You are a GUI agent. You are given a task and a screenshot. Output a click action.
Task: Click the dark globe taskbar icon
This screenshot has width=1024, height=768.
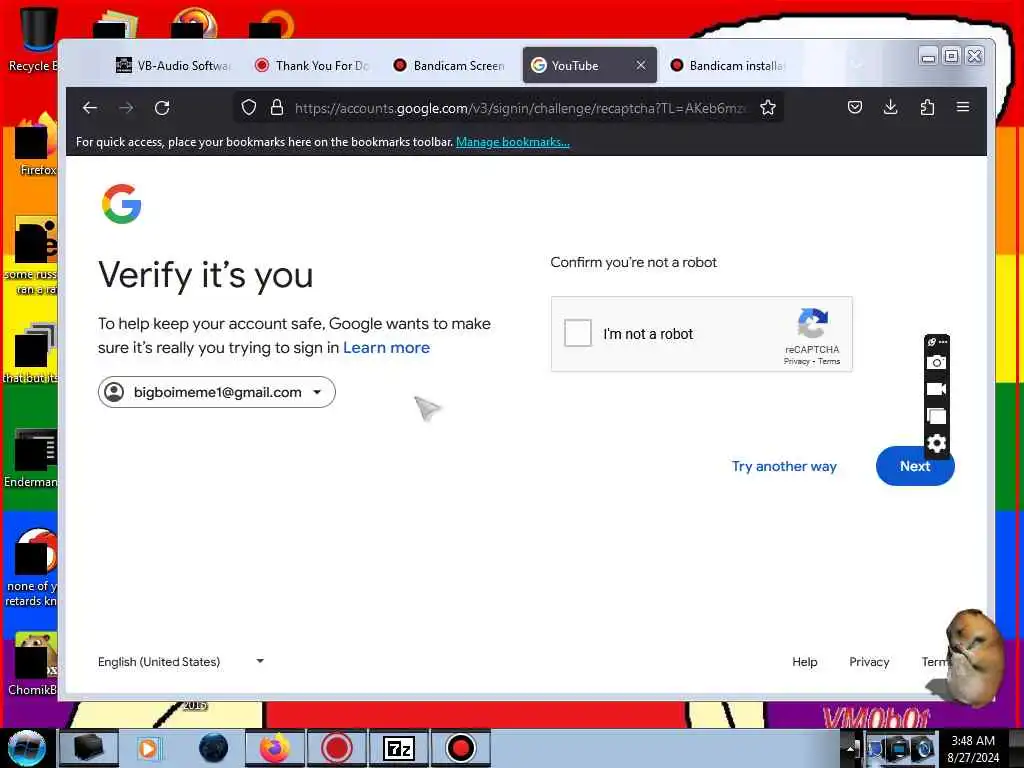[214, 748]
